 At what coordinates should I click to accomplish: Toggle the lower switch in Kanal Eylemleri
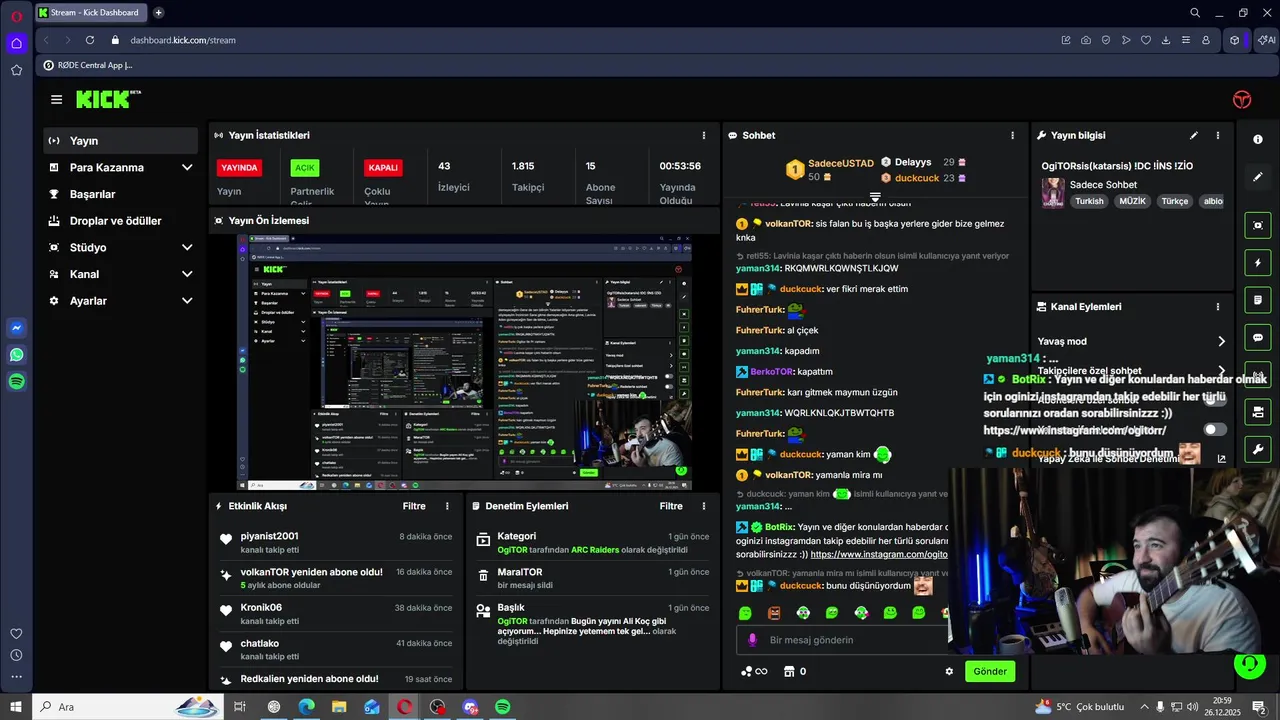1215,430
